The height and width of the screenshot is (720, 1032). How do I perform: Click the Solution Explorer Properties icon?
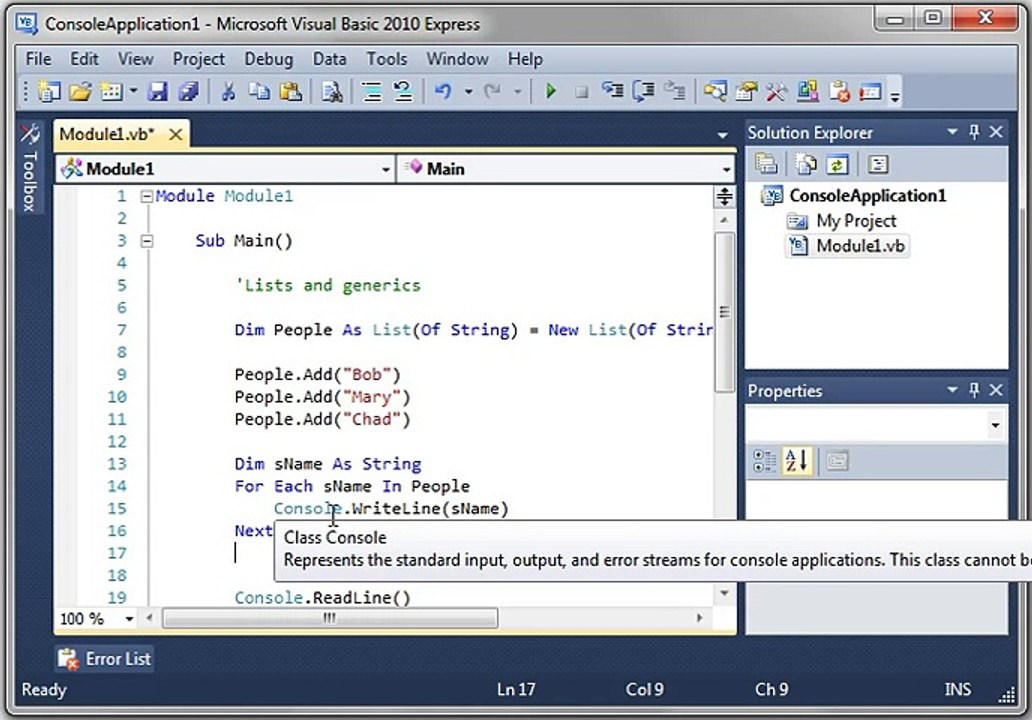pos(767,164)
